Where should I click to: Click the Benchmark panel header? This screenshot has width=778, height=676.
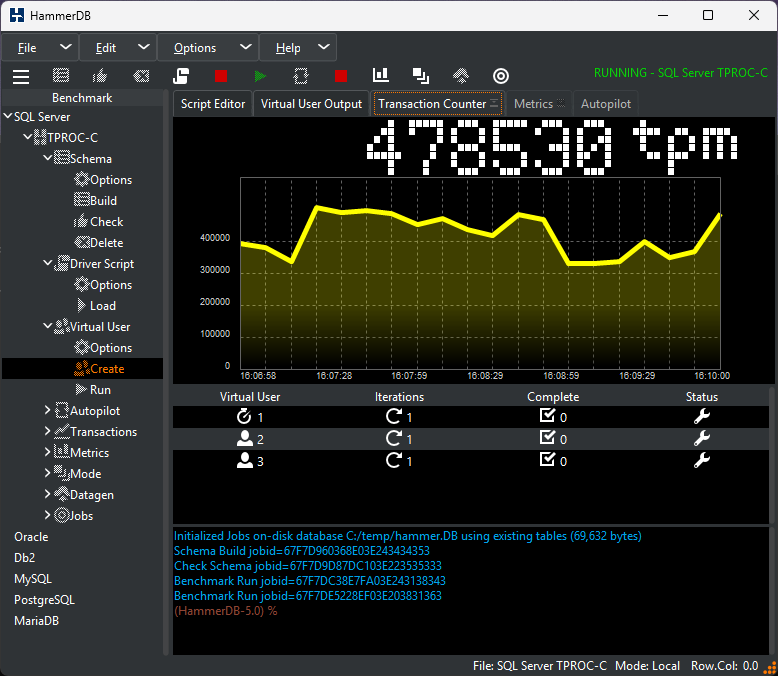click(x=82, y=98)
